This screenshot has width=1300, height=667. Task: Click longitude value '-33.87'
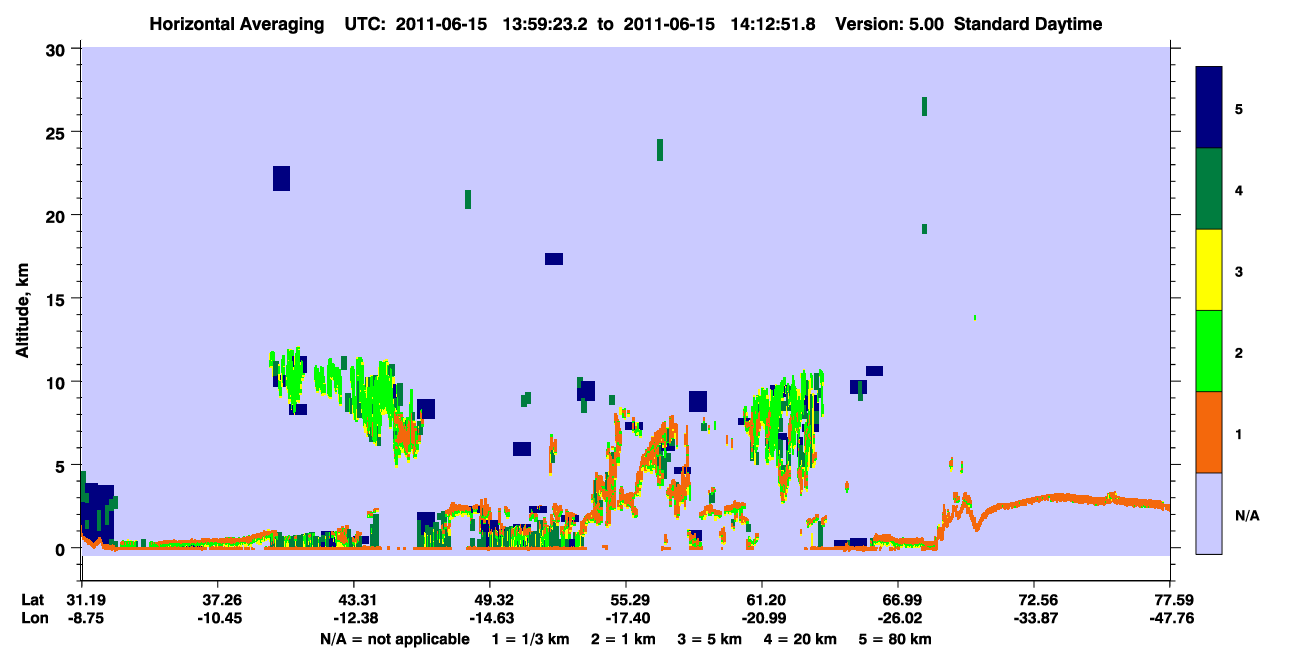pyautogui.click(x=1034, y=618)
